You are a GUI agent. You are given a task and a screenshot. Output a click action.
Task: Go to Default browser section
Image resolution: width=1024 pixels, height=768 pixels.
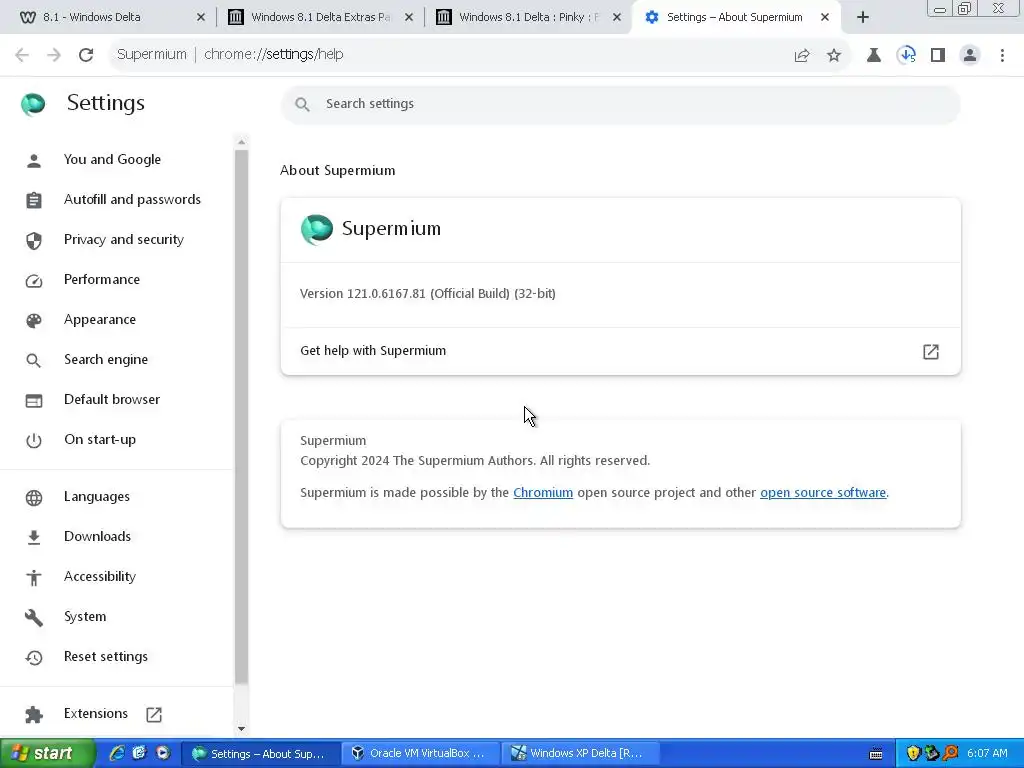[112, 399]
